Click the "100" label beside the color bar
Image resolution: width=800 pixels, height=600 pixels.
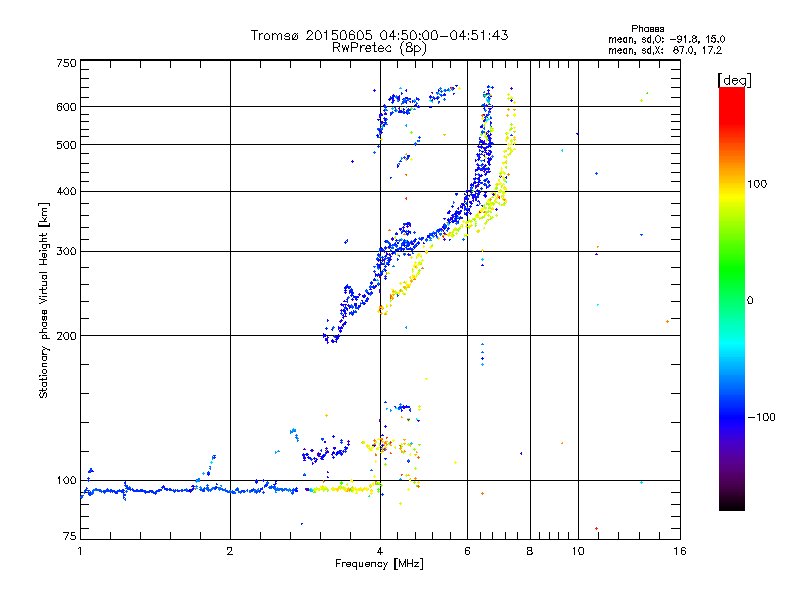(x=757, y=184)
